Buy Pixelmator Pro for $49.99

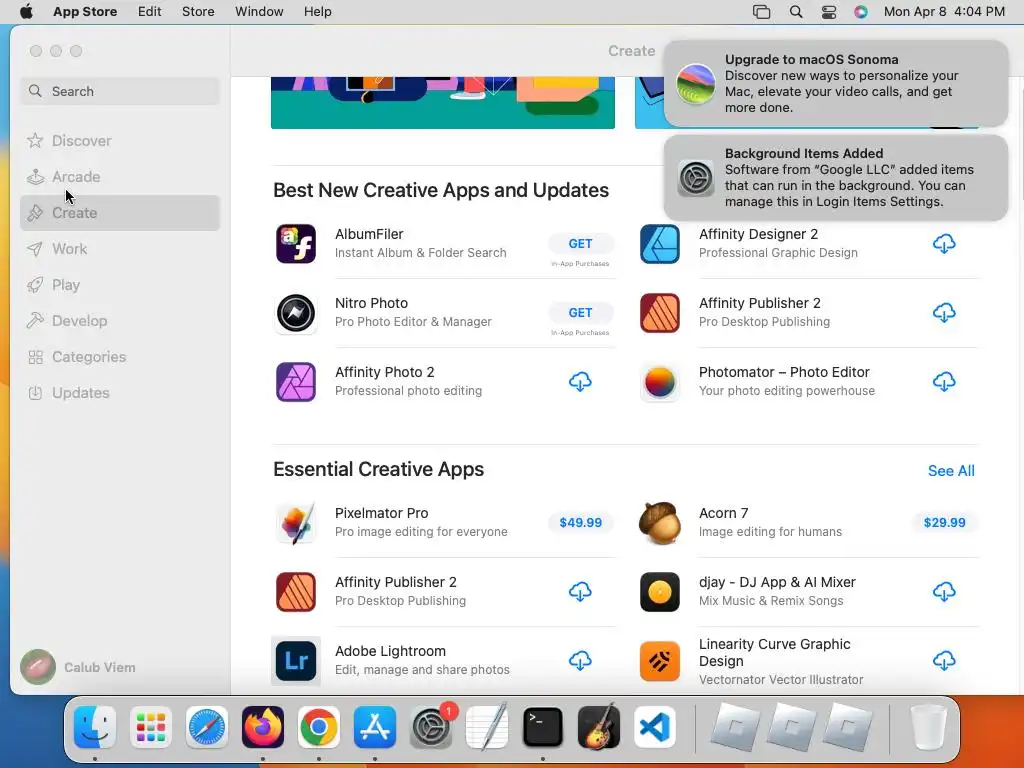click(x=581, y=522)
